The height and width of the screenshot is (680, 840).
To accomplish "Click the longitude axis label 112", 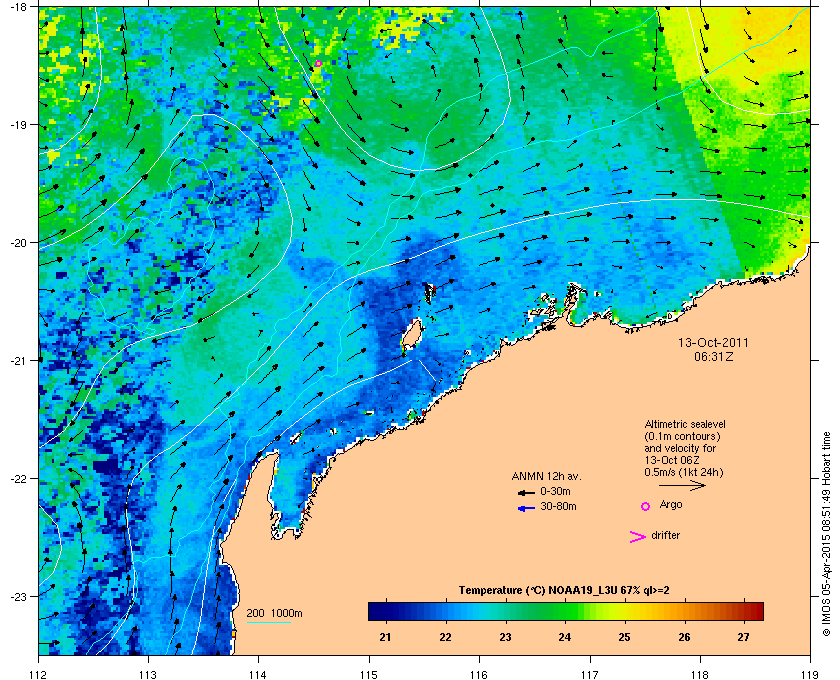I will 39,674.
